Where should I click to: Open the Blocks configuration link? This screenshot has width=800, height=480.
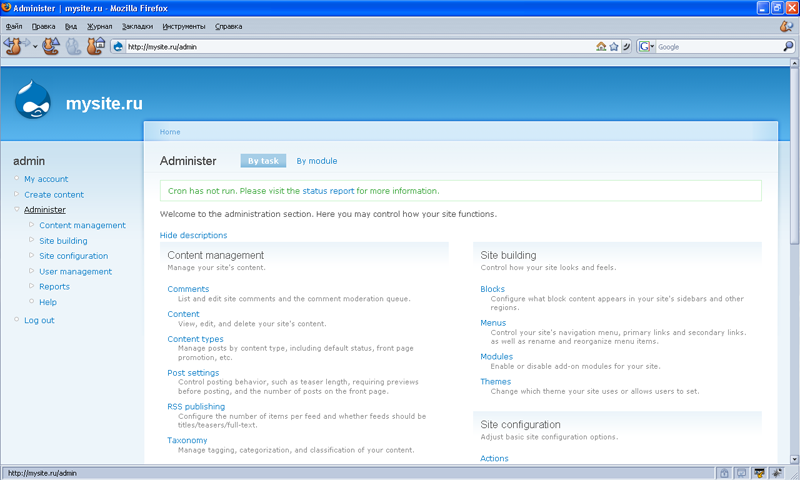(492, 289)
